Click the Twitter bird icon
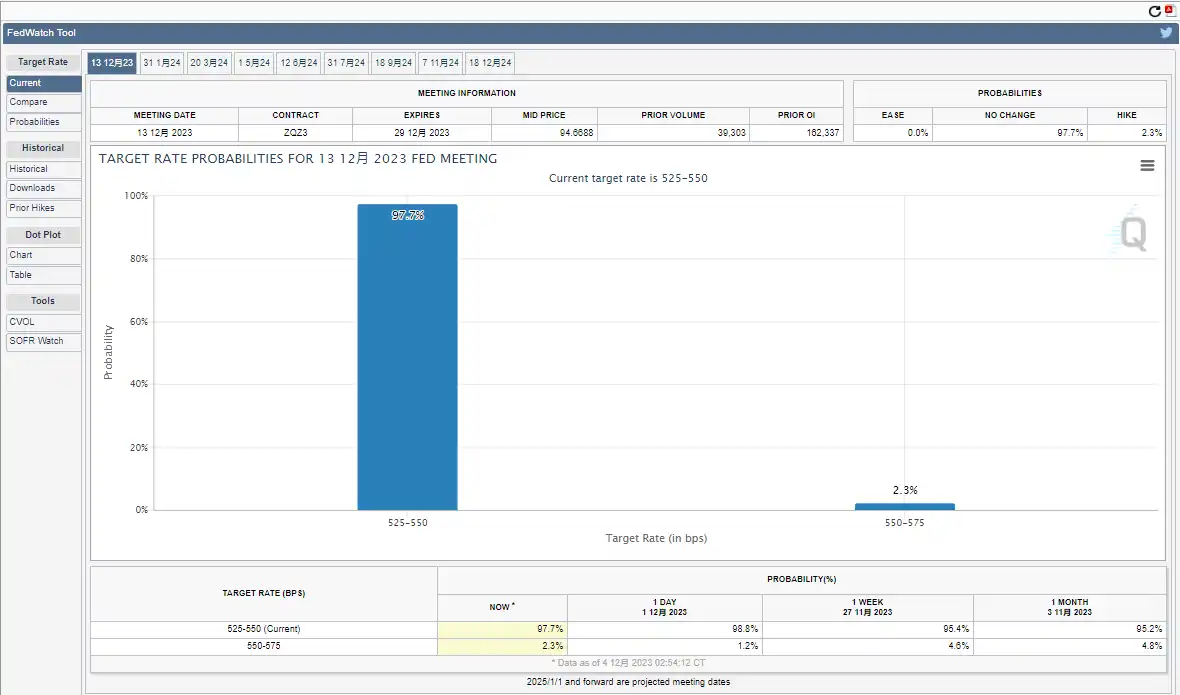Screen dimensions: 1180x695 (x=1166, y=33)
